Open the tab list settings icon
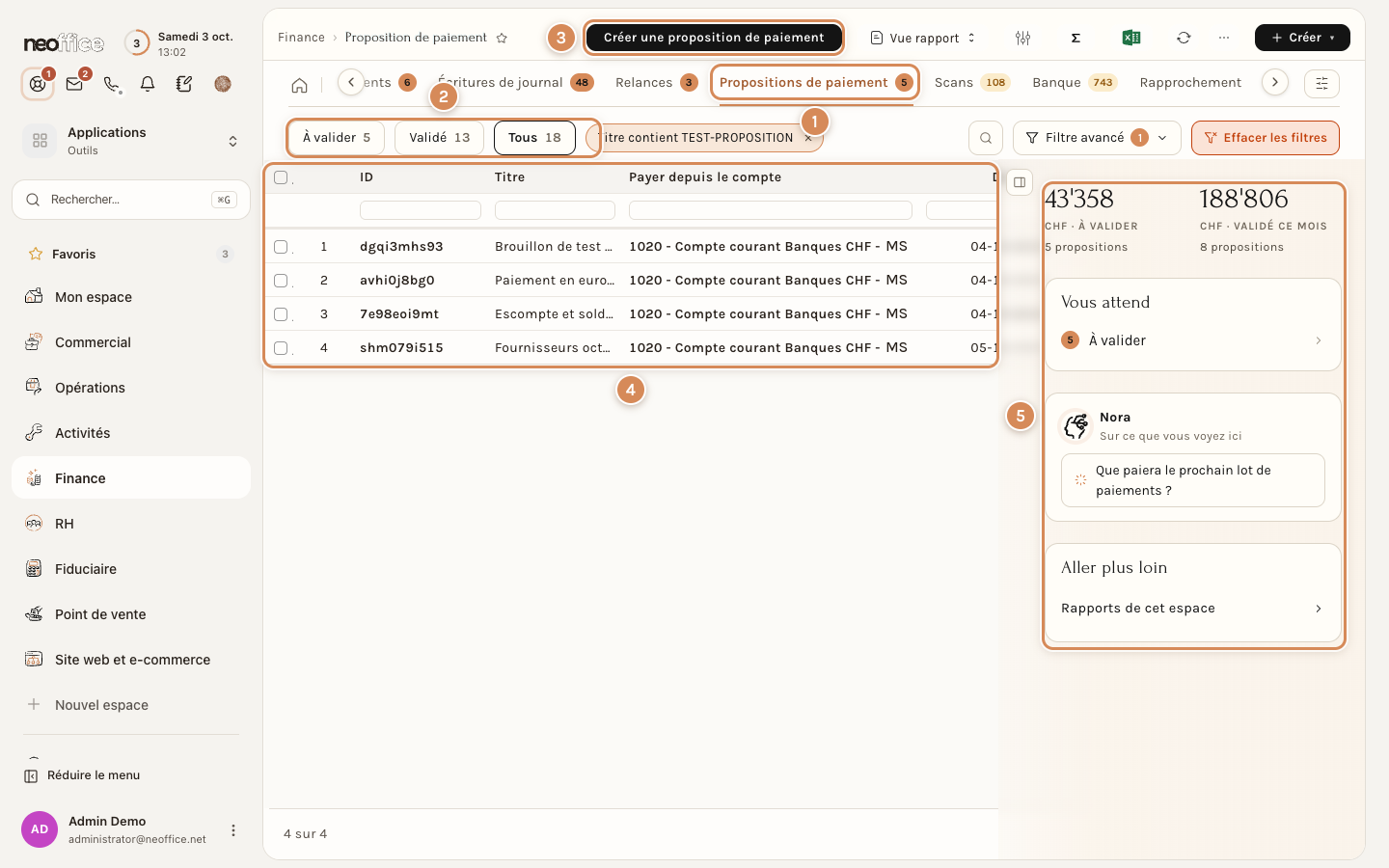 [x=1321, y=83]
